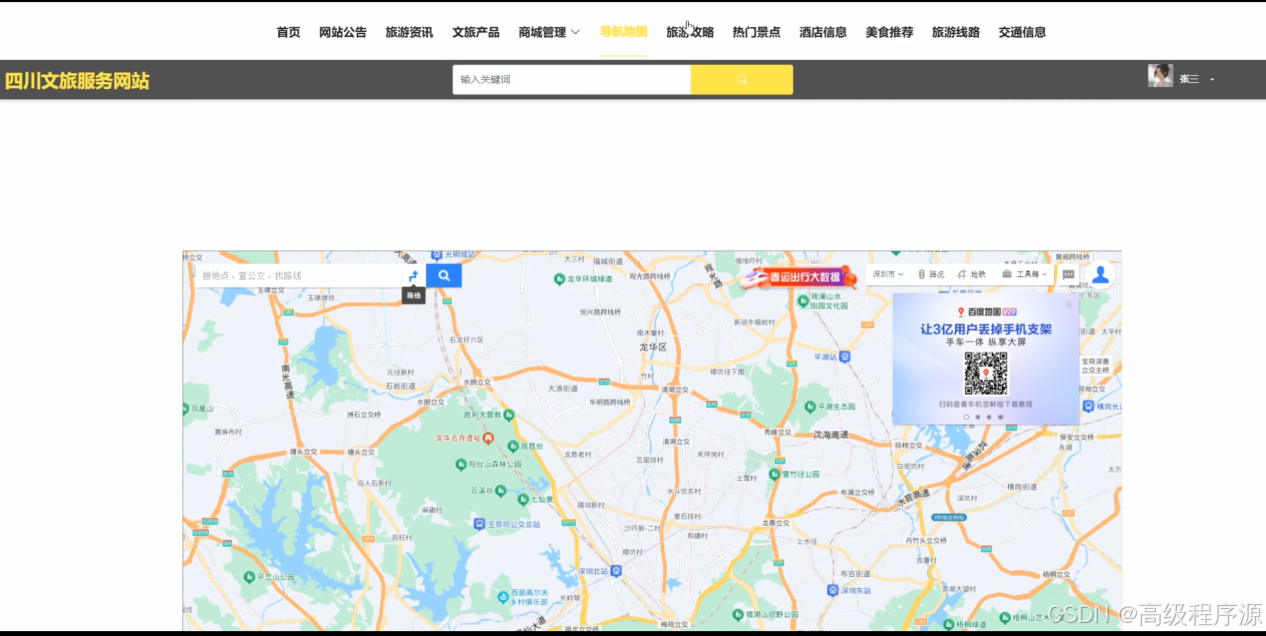Click the 羊台山公园 marker

pyautogui.click(x=248, y=576)
